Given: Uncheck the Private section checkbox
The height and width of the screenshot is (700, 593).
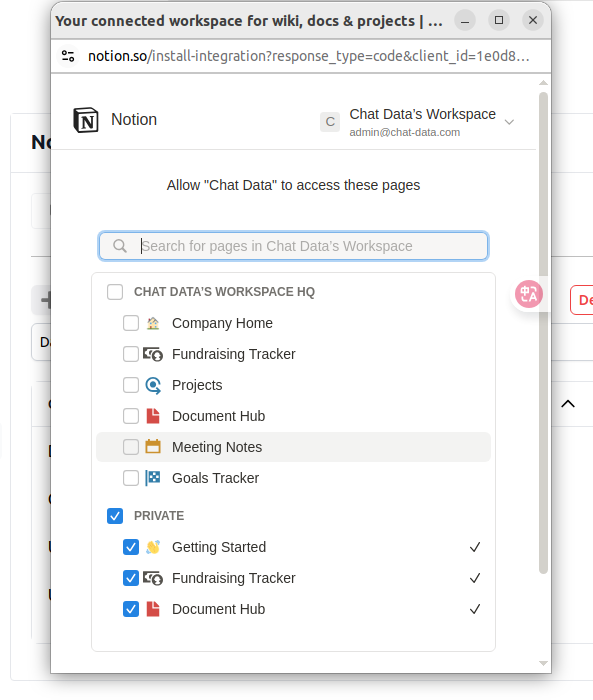Looking at the screenshot, I should click(115, 516).
